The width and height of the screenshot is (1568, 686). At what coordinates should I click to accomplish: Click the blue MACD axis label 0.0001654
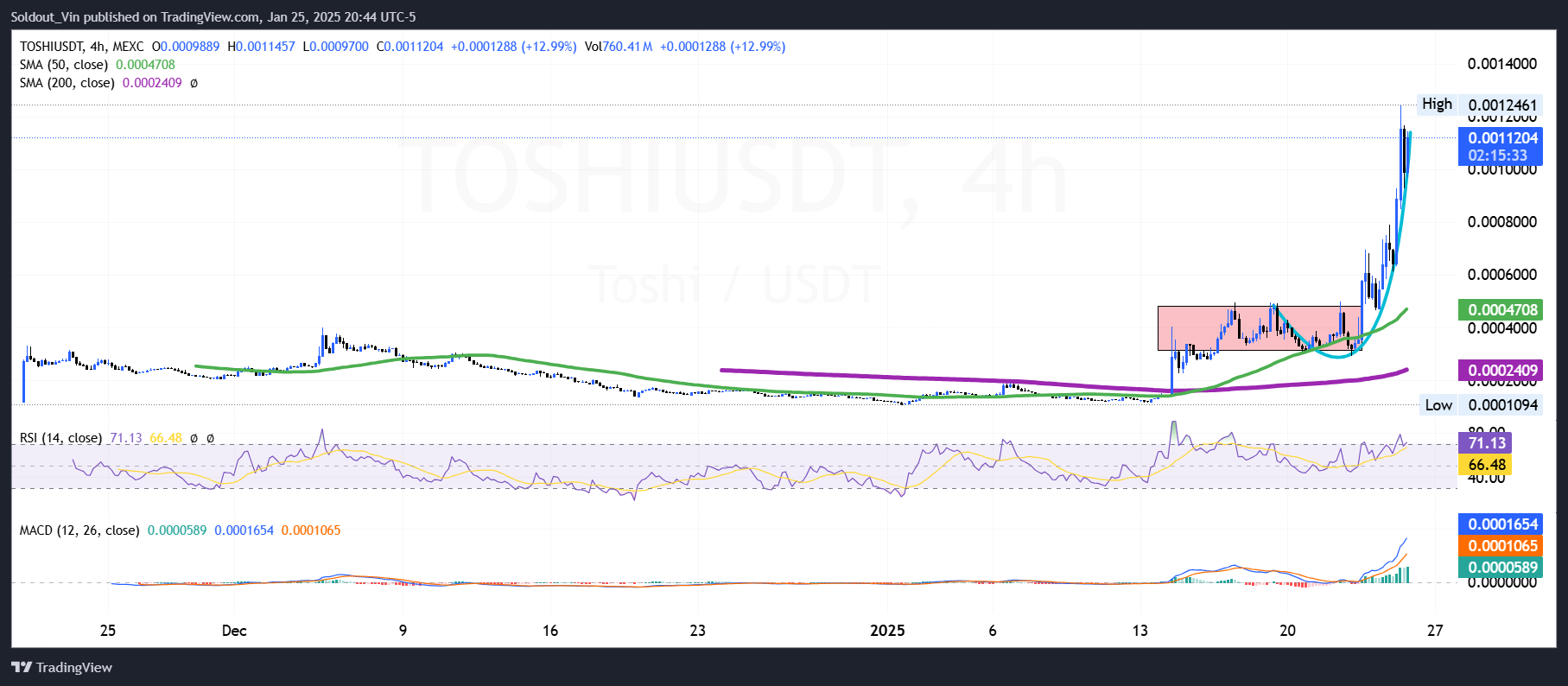click(x=1502, y=524)
